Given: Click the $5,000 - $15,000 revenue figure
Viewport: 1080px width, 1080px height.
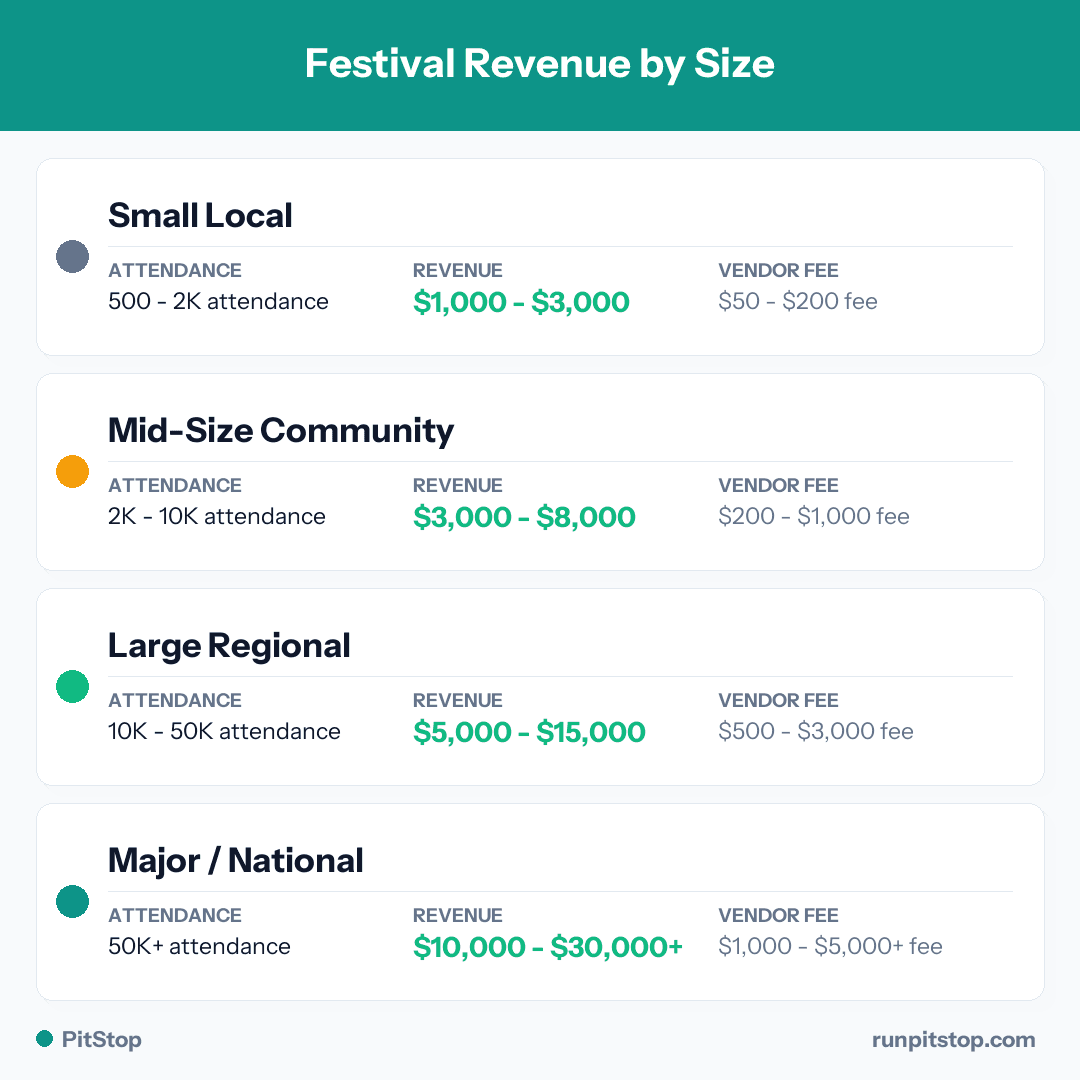Looking at the screenshot, I should click(x=529, y=732).
